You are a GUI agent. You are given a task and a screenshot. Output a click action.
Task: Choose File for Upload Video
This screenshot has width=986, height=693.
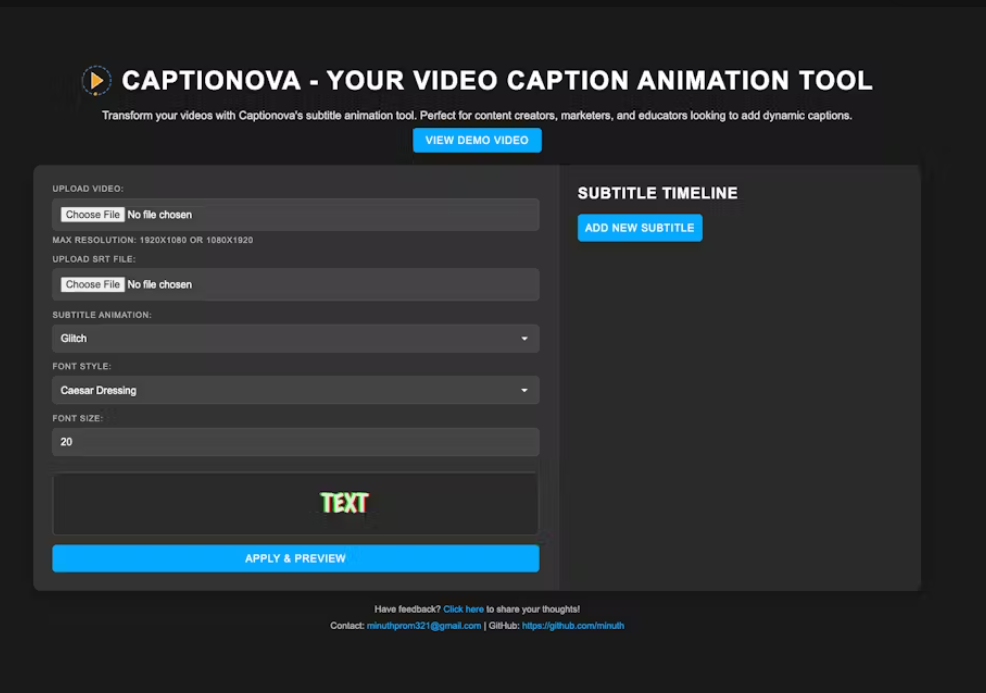92,214
